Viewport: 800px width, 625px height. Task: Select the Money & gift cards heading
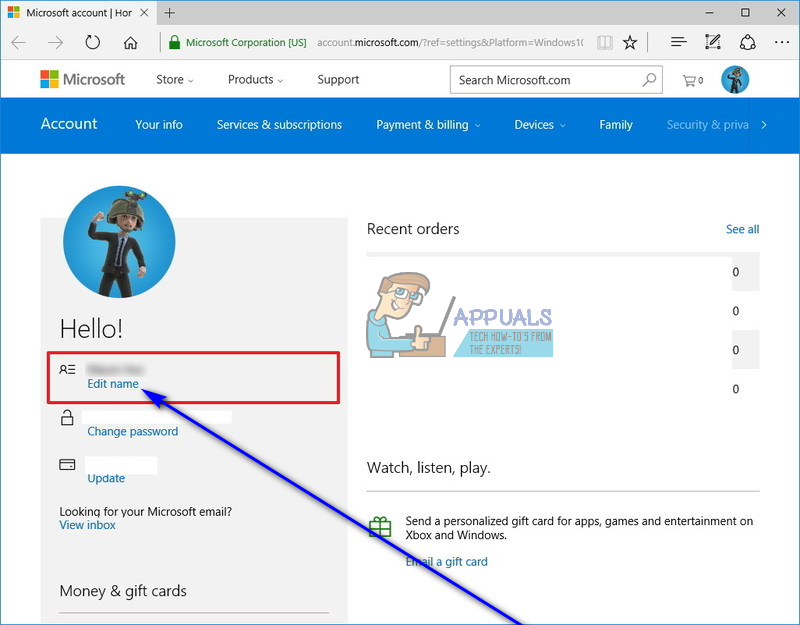[x=123, y=591]
